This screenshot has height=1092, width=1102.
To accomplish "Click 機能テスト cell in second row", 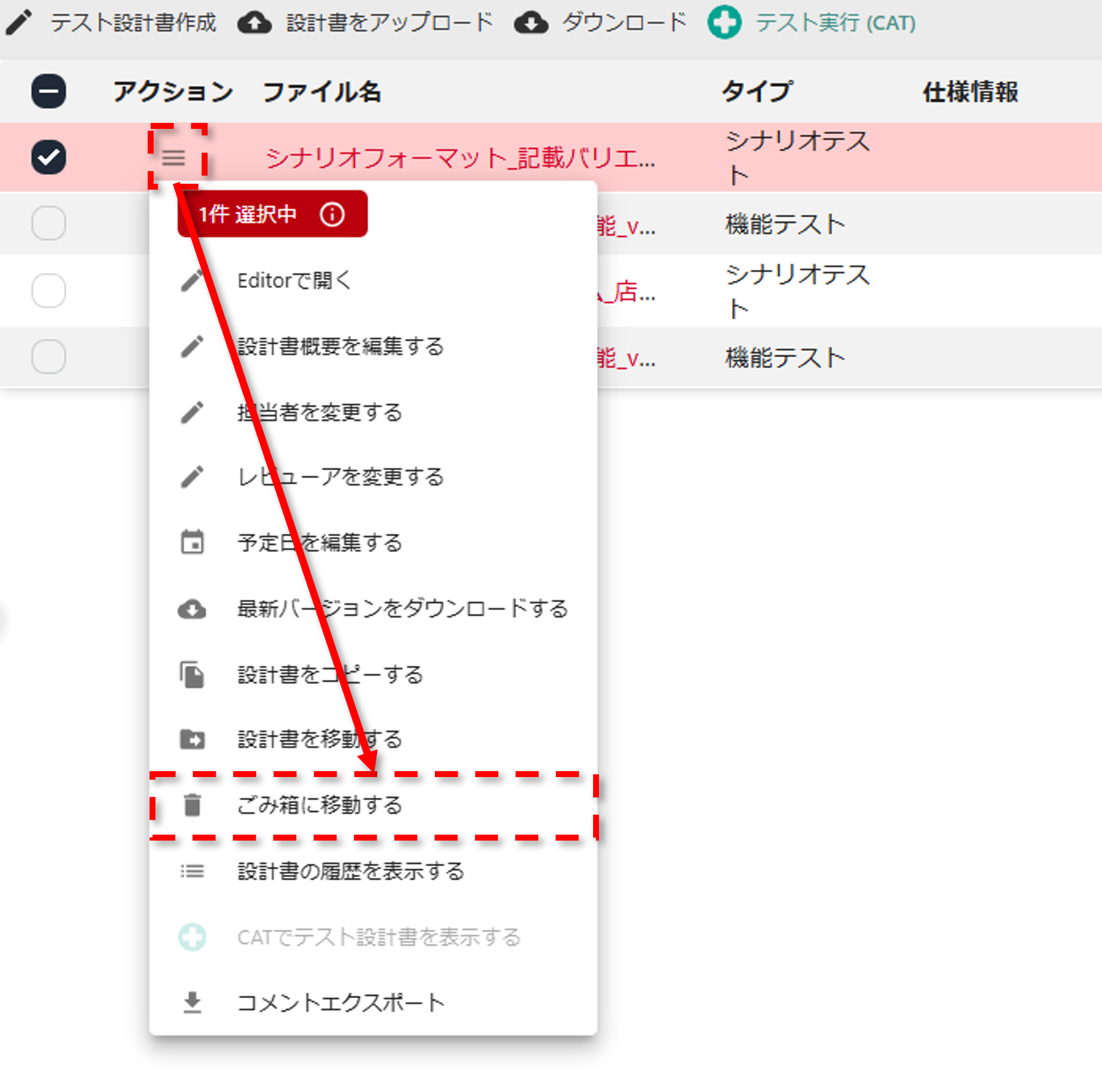I will [785, 224].
